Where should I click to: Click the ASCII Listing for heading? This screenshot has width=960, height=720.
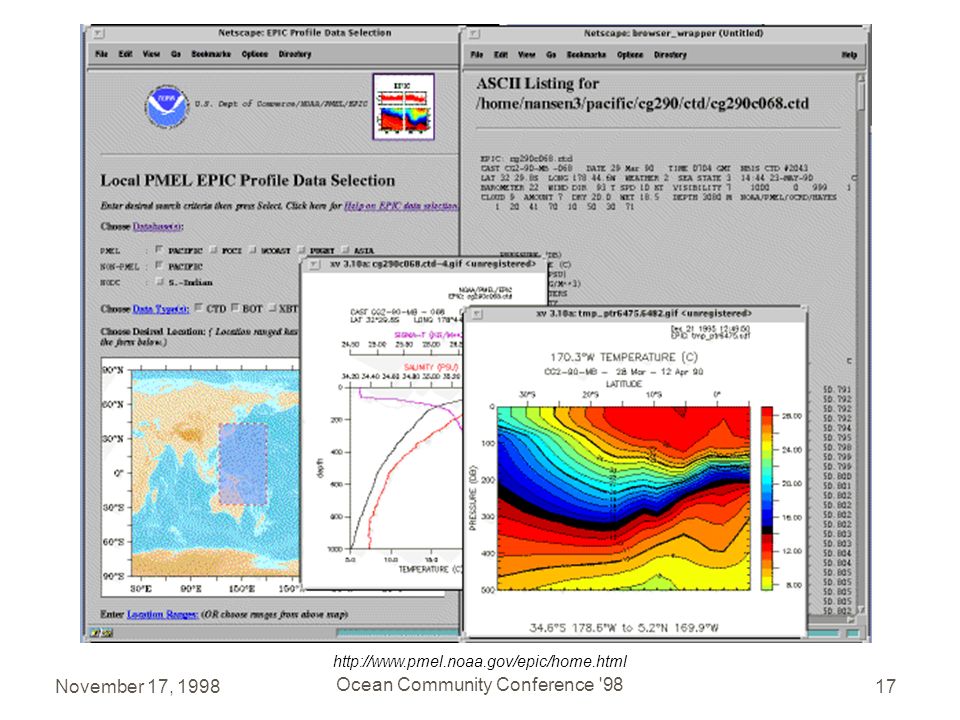coord(538,83)
